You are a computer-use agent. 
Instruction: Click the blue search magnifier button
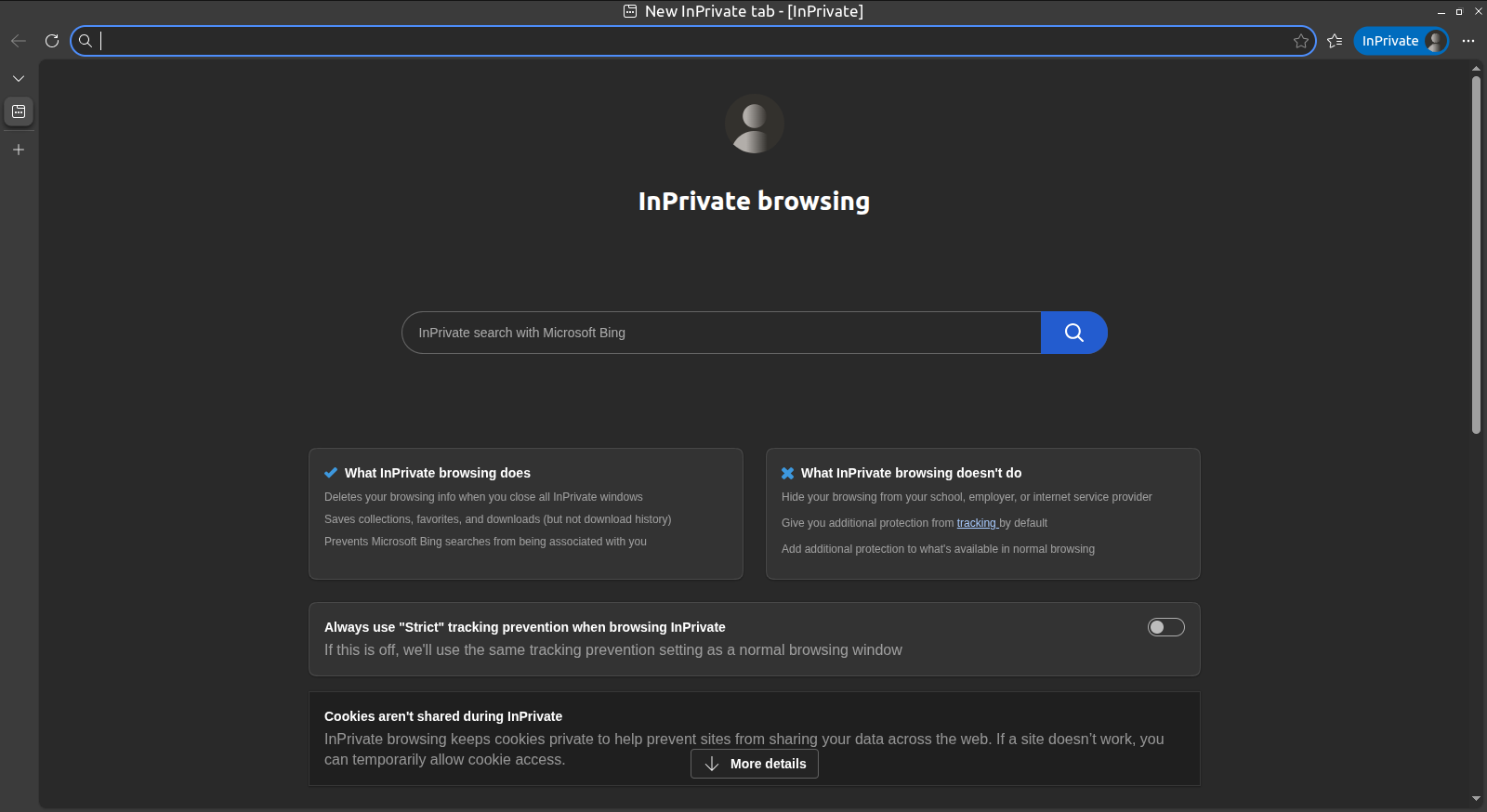pyautogui.click(x=1074, y=333)
